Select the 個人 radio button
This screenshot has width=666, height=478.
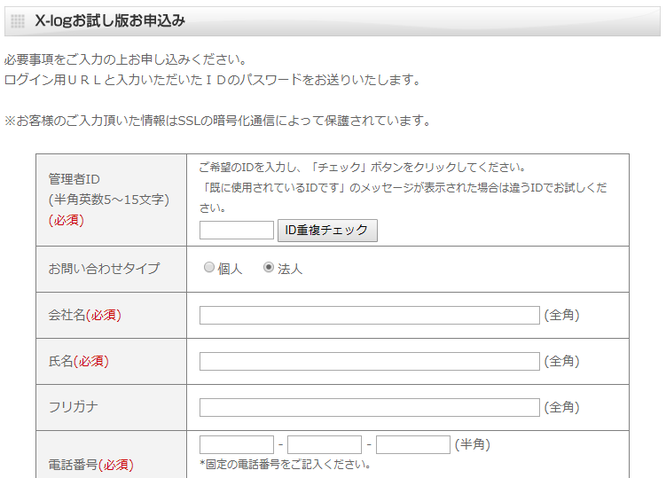click(x=209, y=267)
